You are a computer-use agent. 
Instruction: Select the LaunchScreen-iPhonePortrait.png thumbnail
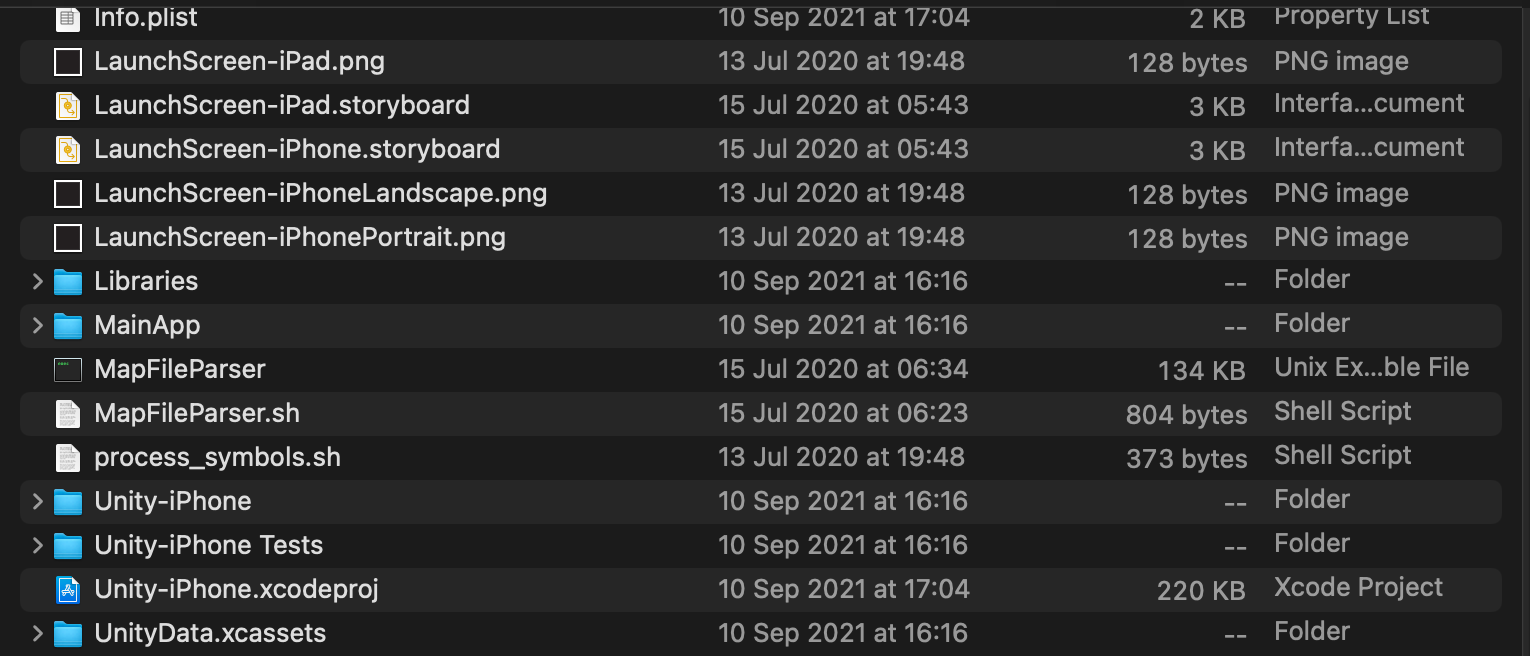pyautogui.click(x=67, y=237)
